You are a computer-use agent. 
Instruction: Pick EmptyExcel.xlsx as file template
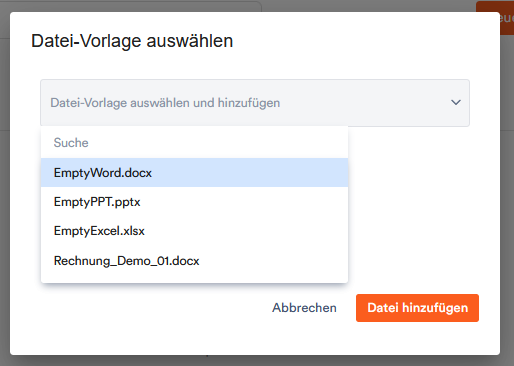[x=194, y=231]
